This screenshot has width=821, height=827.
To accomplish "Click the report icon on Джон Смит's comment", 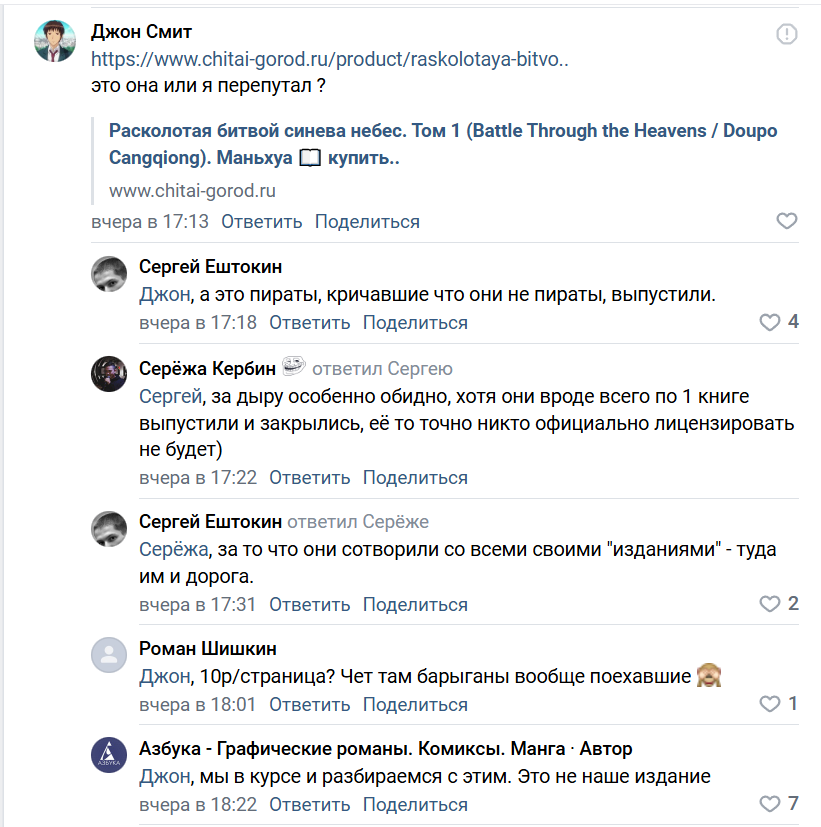I will point(787,35).
